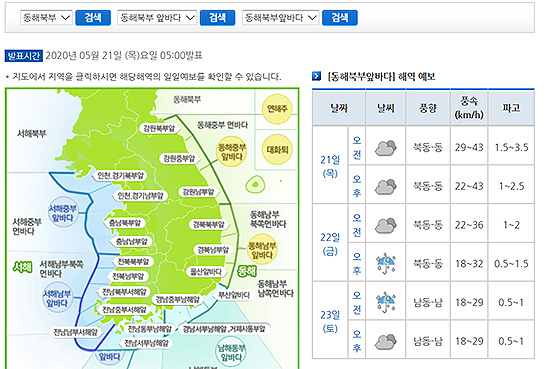Screen dimensions: 555x369
Task: Open the third 동해북부앞바다 dropdown
Action: click(x=280, y=18)
